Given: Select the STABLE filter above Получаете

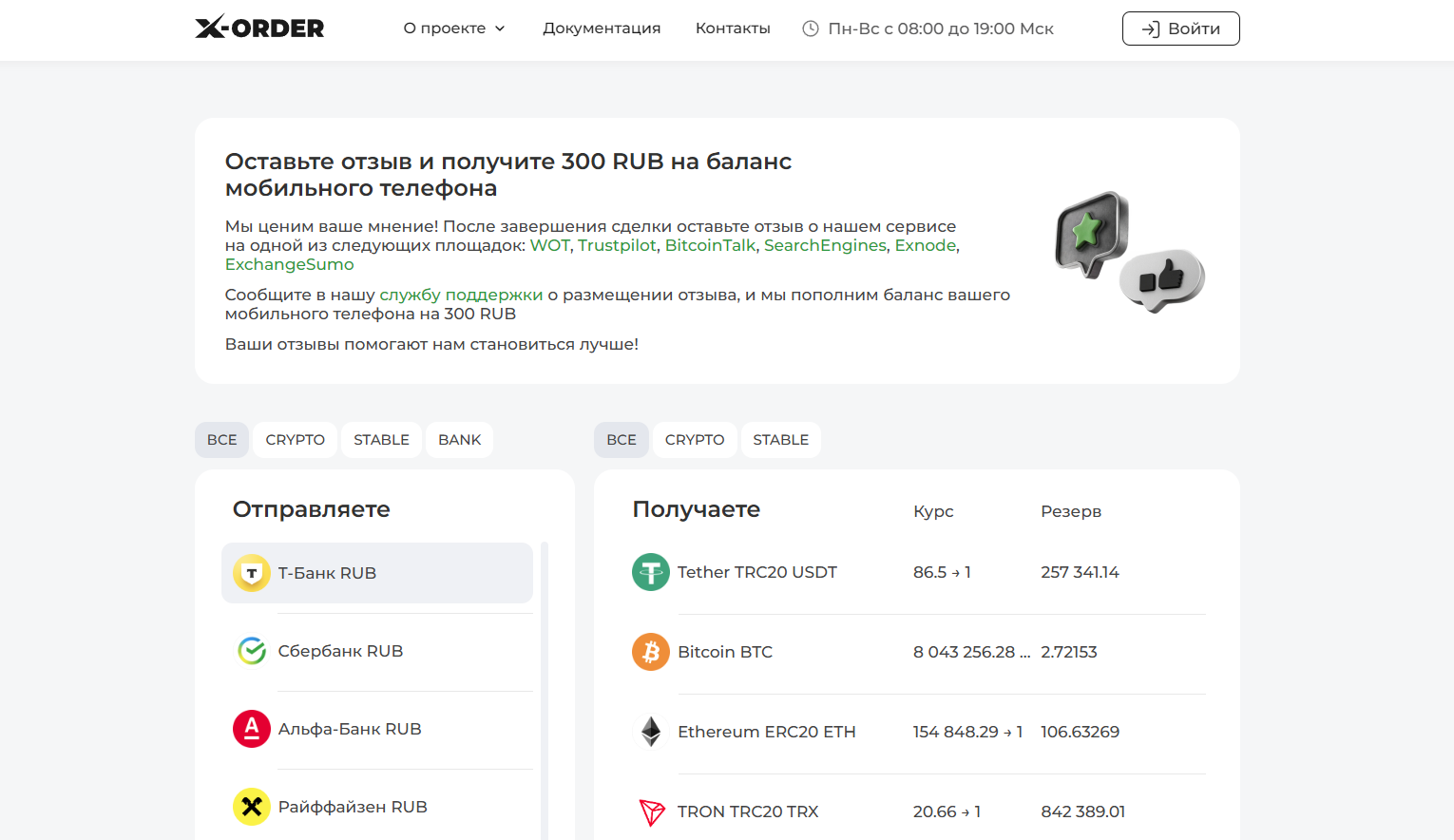Looking at the screenshot, I should pyautogui.click(x=781, y=440).
